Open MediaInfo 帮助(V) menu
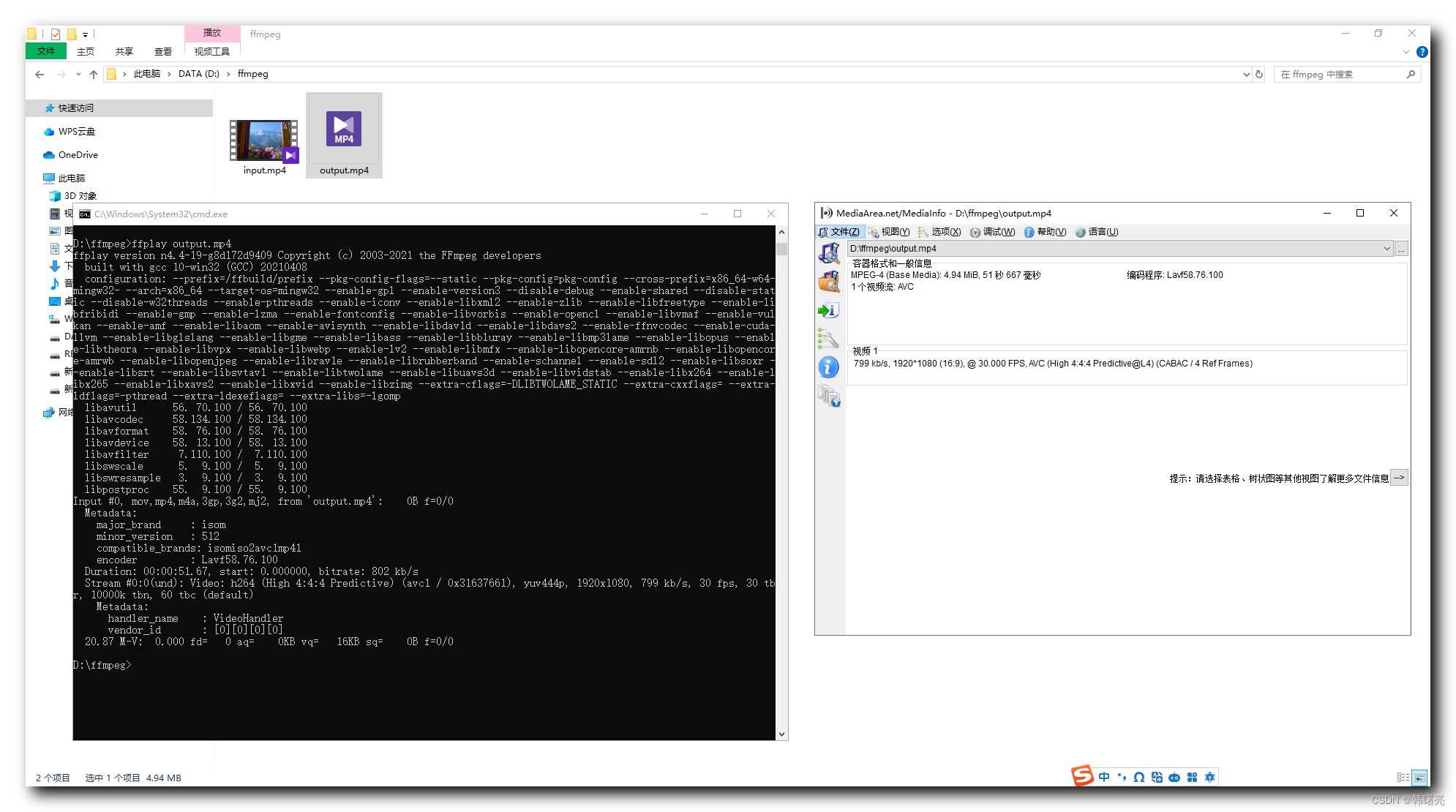This screenshot has width=1456, height=812. click(1045, 232)
